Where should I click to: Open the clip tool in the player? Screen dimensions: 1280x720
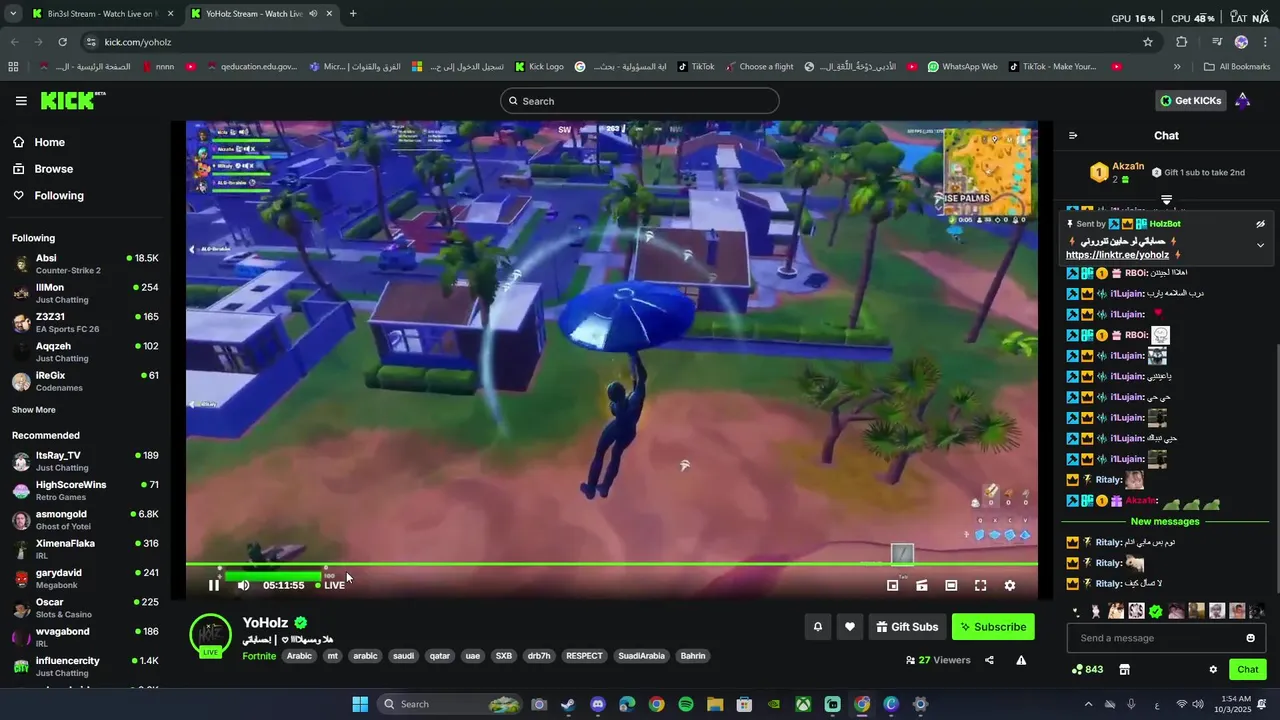(922, 585)
